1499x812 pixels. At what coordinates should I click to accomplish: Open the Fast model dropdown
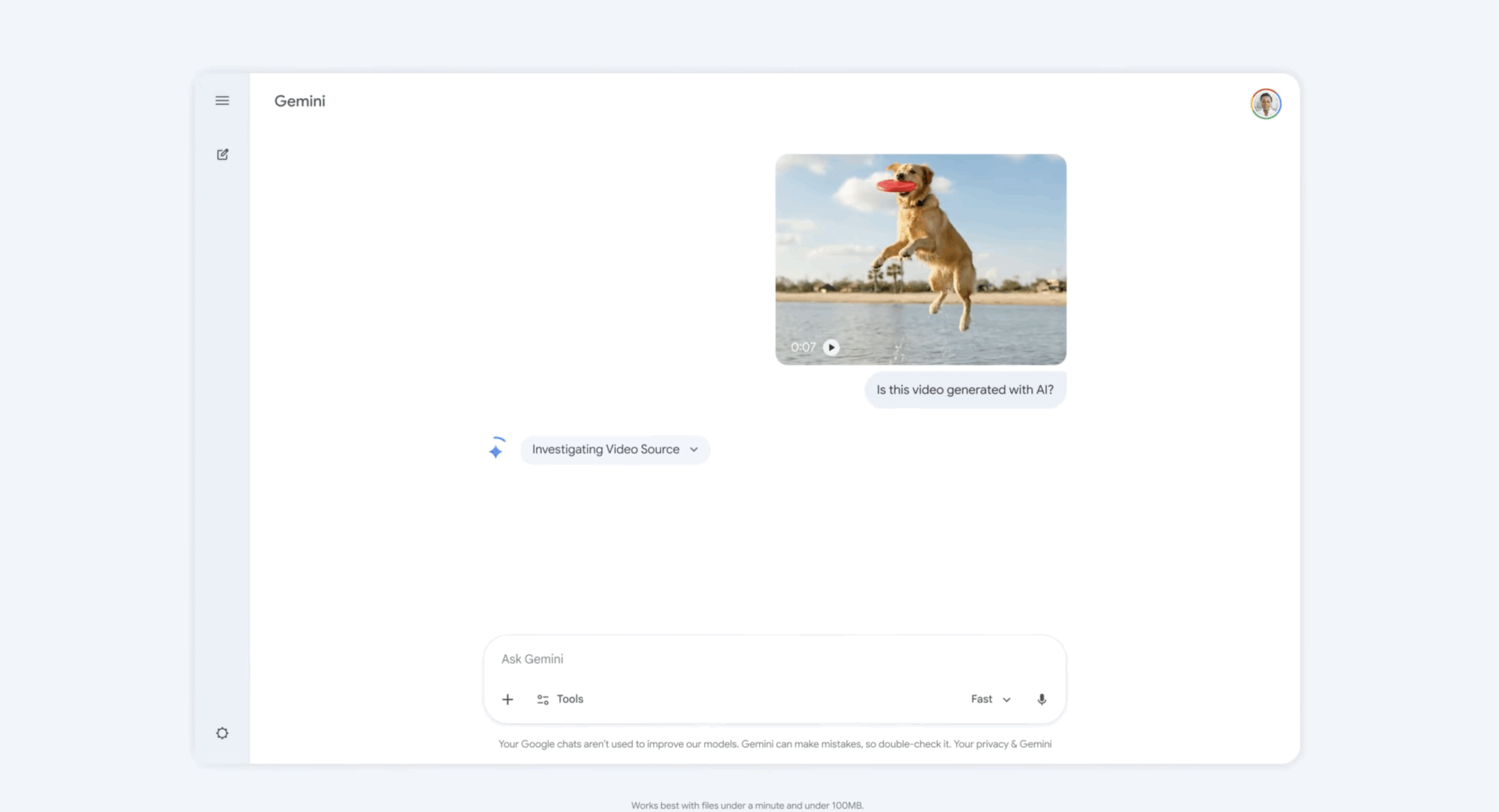[x=990, y=699]
